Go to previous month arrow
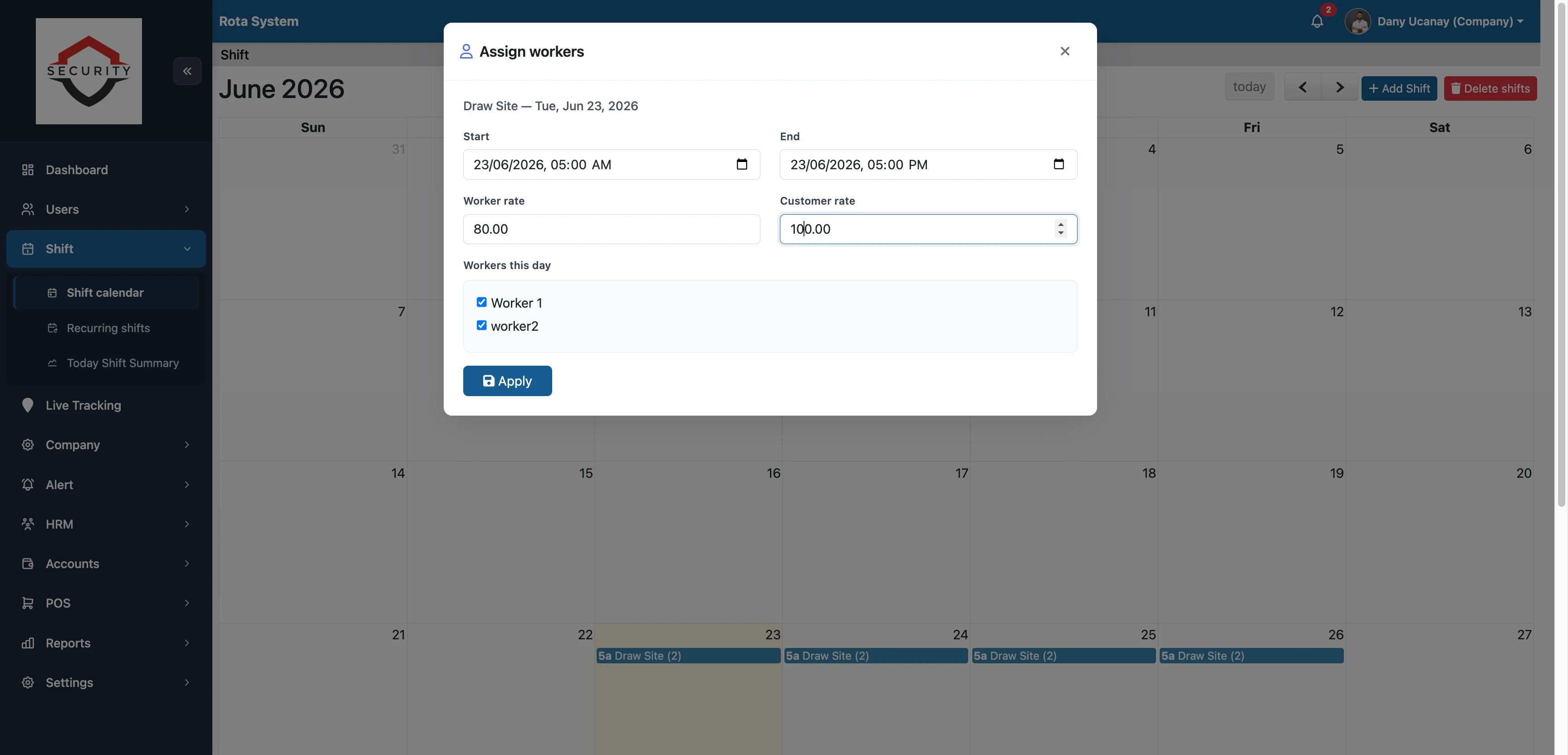Screen dimensions: 1568x755 [x=1303, y=88]
